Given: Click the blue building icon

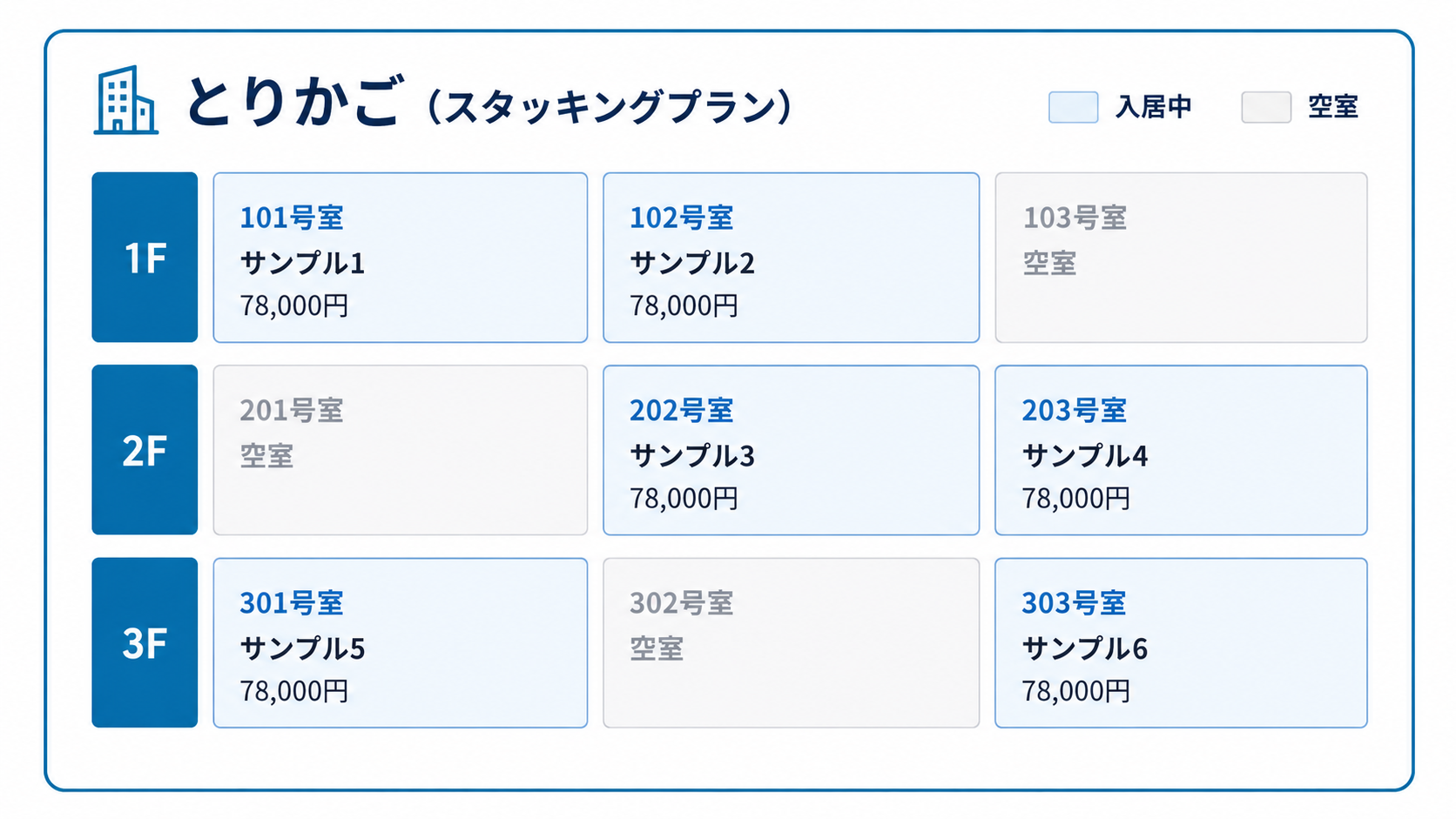Looking at the screenshot, I should tap(126, 100).
